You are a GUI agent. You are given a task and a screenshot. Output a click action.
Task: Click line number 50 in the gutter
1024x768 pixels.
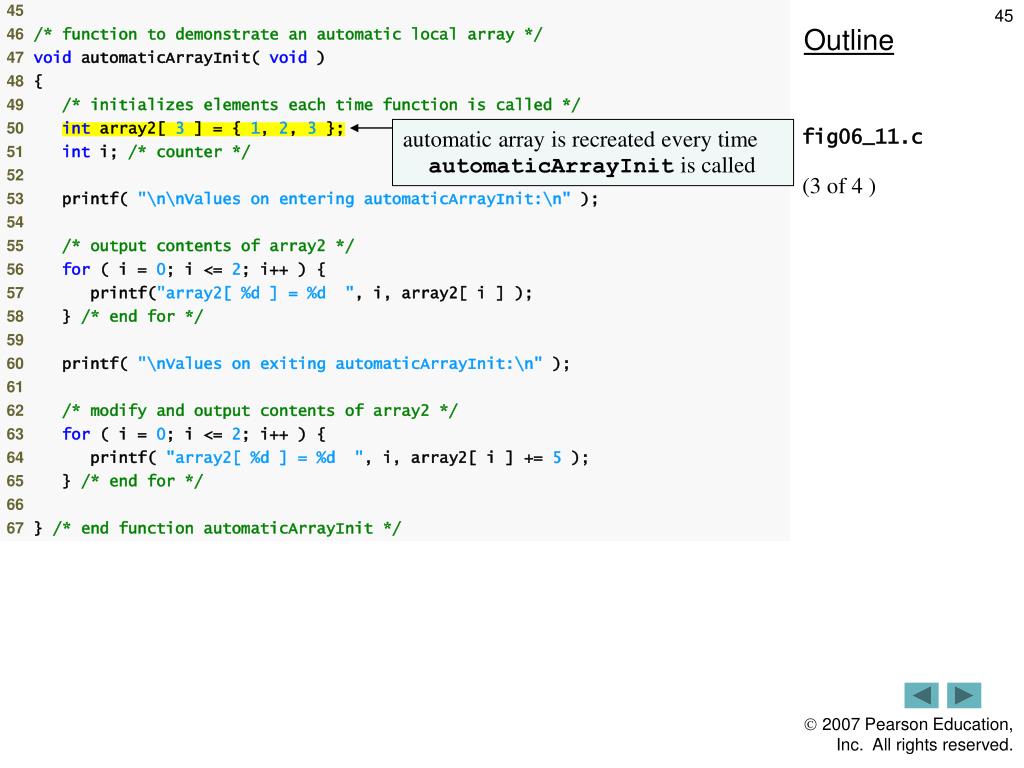pyautogui.click(x=15, y=128)
